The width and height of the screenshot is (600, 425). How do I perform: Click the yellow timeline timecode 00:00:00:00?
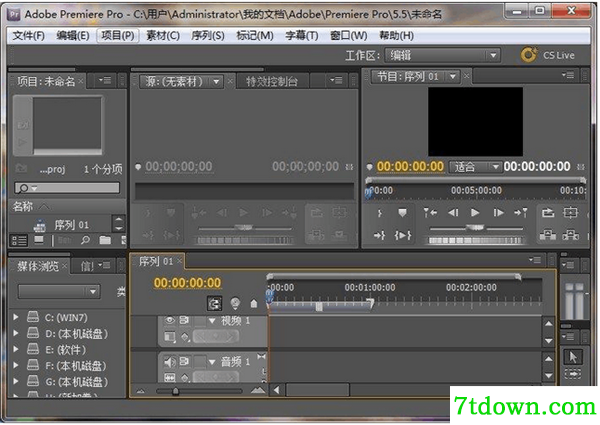coord(188,283)
